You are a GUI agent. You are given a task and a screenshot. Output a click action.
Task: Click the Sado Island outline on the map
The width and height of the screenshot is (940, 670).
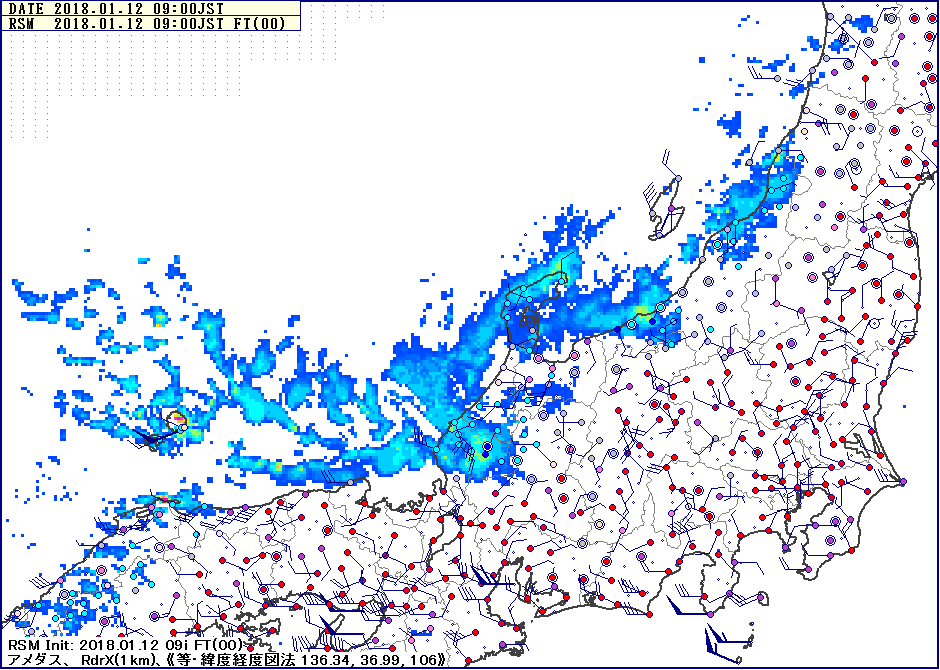[x=667, y=207]
